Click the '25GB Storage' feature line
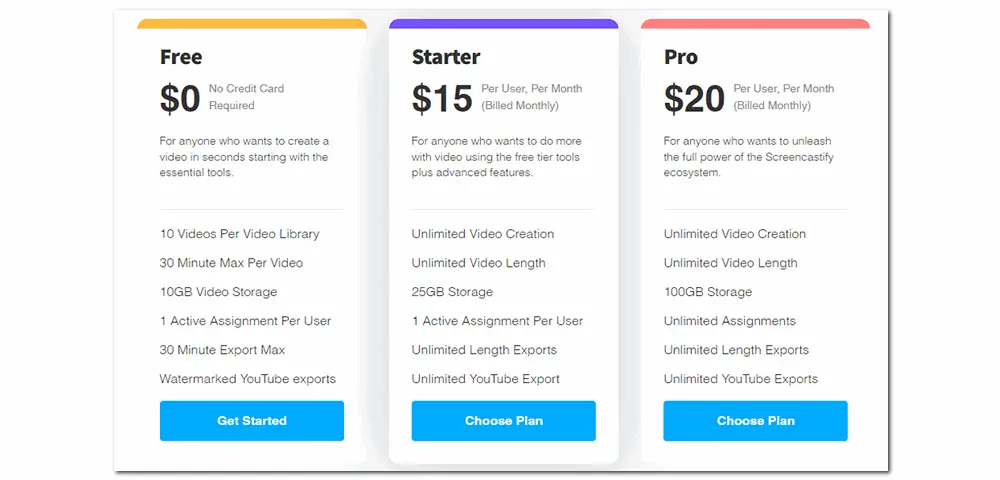 coord(452,292)
